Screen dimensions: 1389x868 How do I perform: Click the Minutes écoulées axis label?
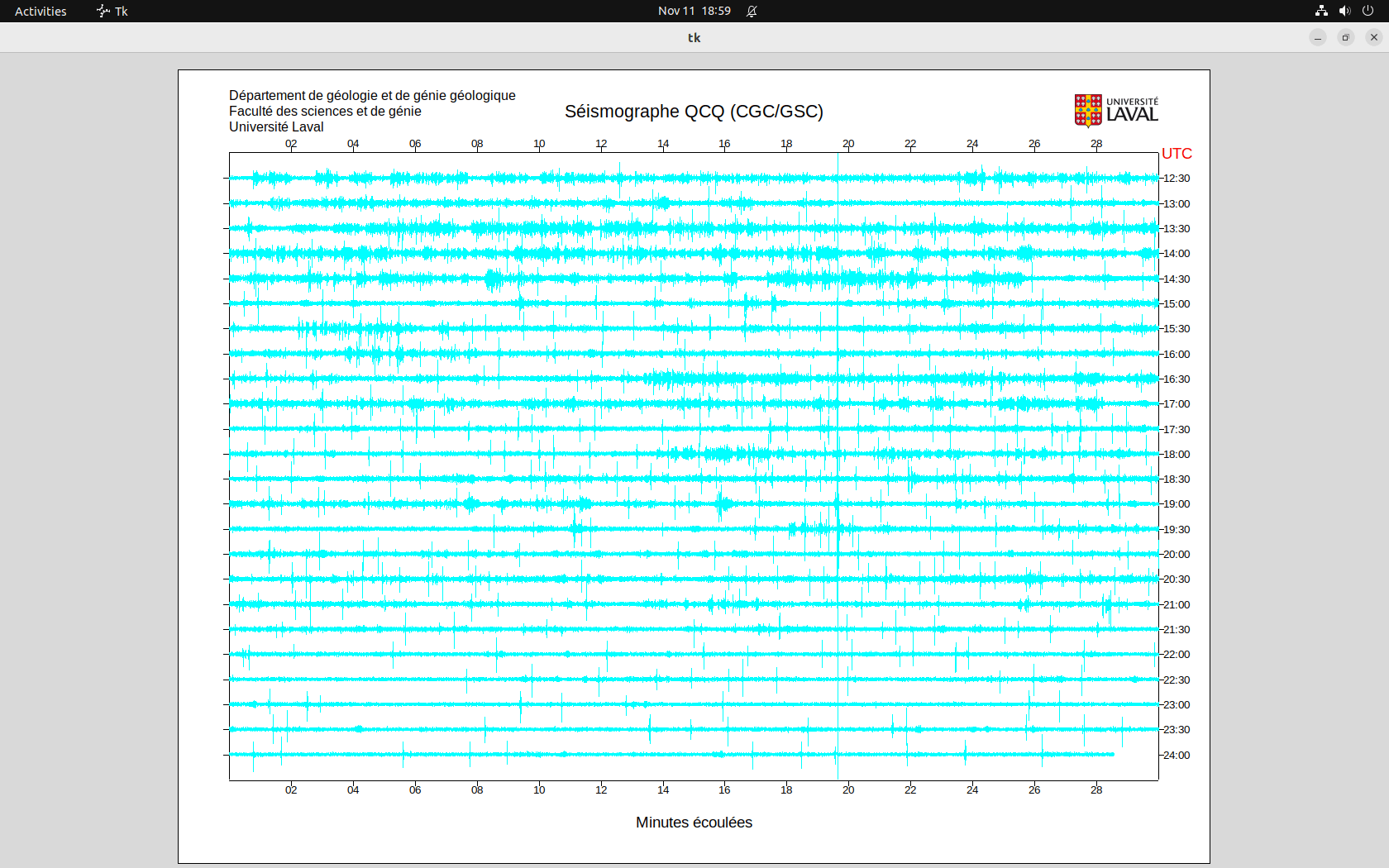(x=694, y=823)
